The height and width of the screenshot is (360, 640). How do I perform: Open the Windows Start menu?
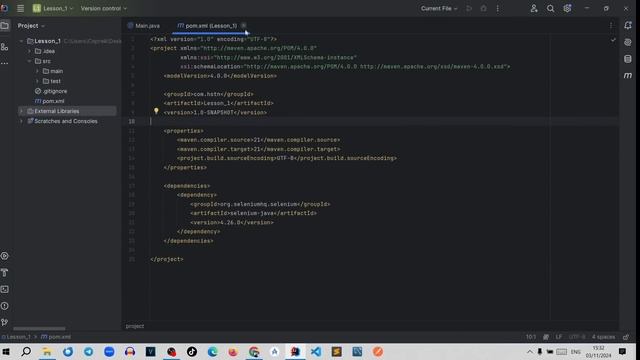pyautogui.click(x=6, y=351)
